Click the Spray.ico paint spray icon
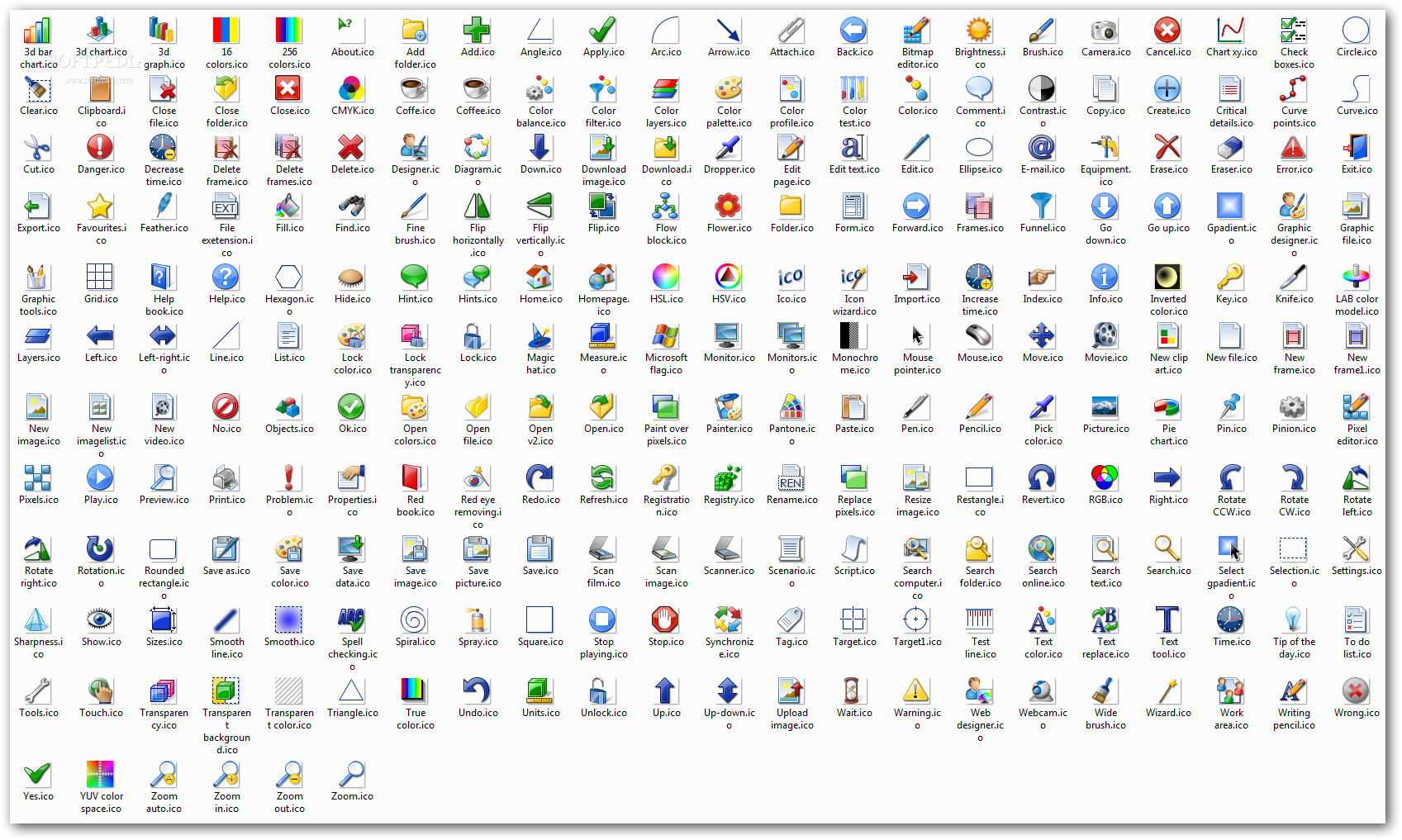 point(477,621)
